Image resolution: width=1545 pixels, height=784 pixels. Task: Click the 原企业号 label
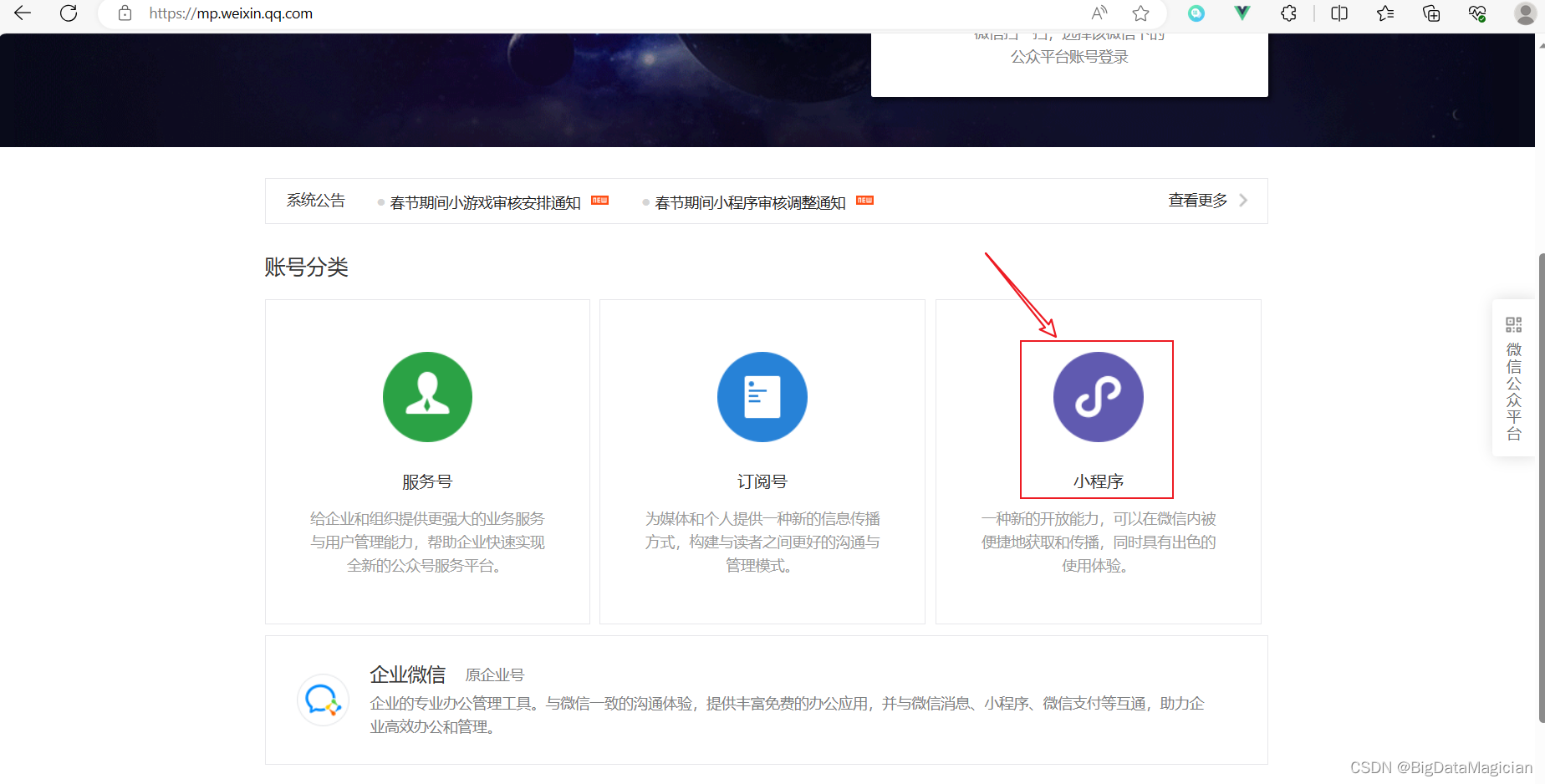click(495, 675)
